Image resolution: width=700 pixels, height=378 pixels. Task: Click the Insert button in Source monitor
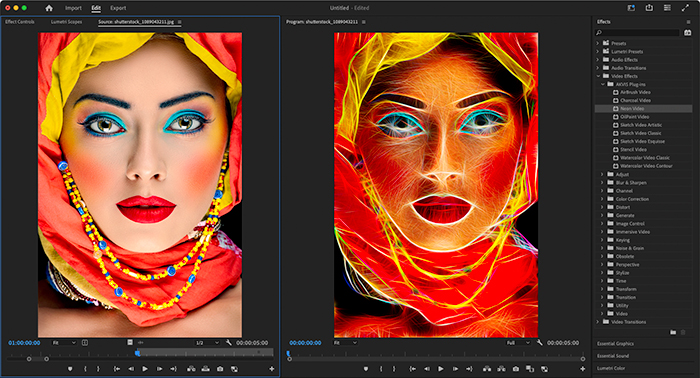coord(191,369)
